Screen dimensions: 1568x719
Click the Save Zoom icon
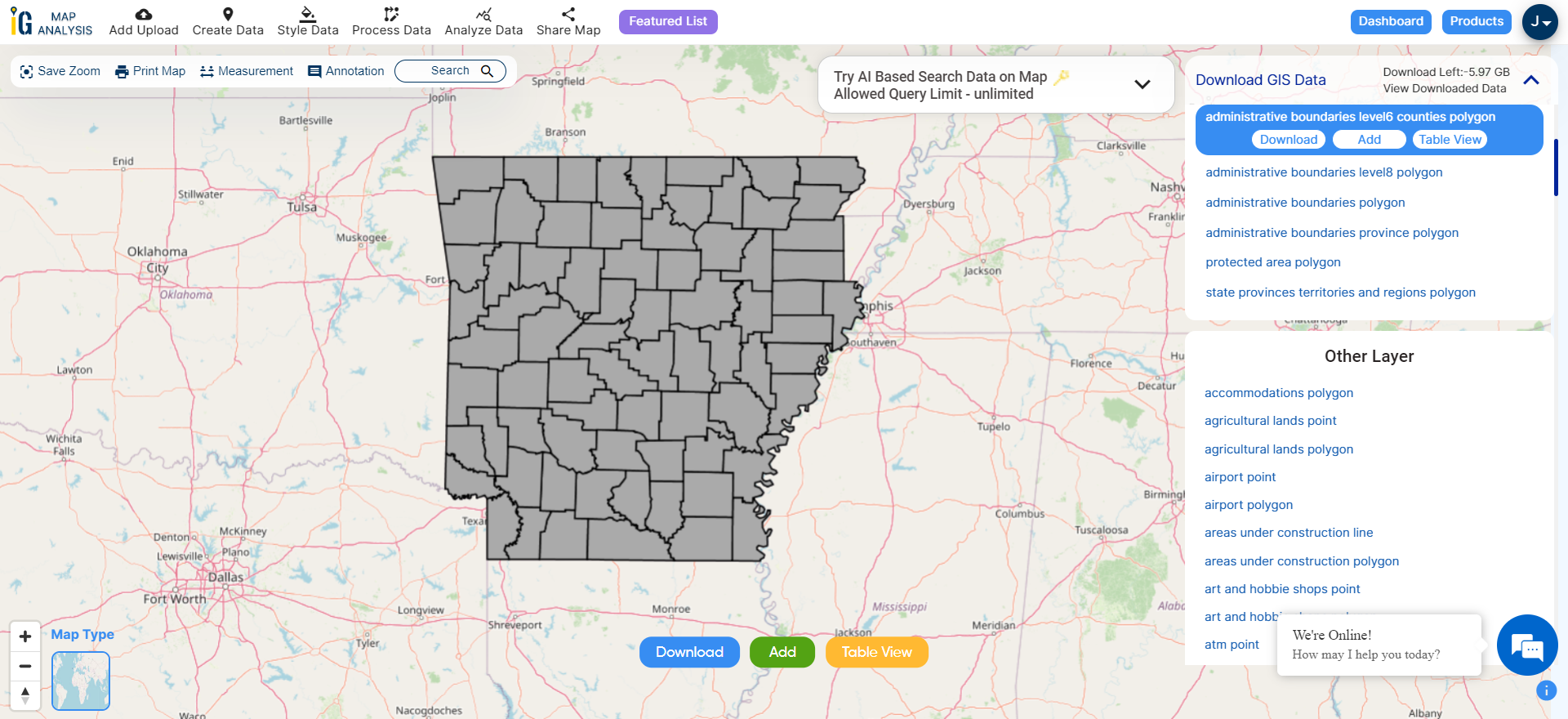click(x=26, y=72)
